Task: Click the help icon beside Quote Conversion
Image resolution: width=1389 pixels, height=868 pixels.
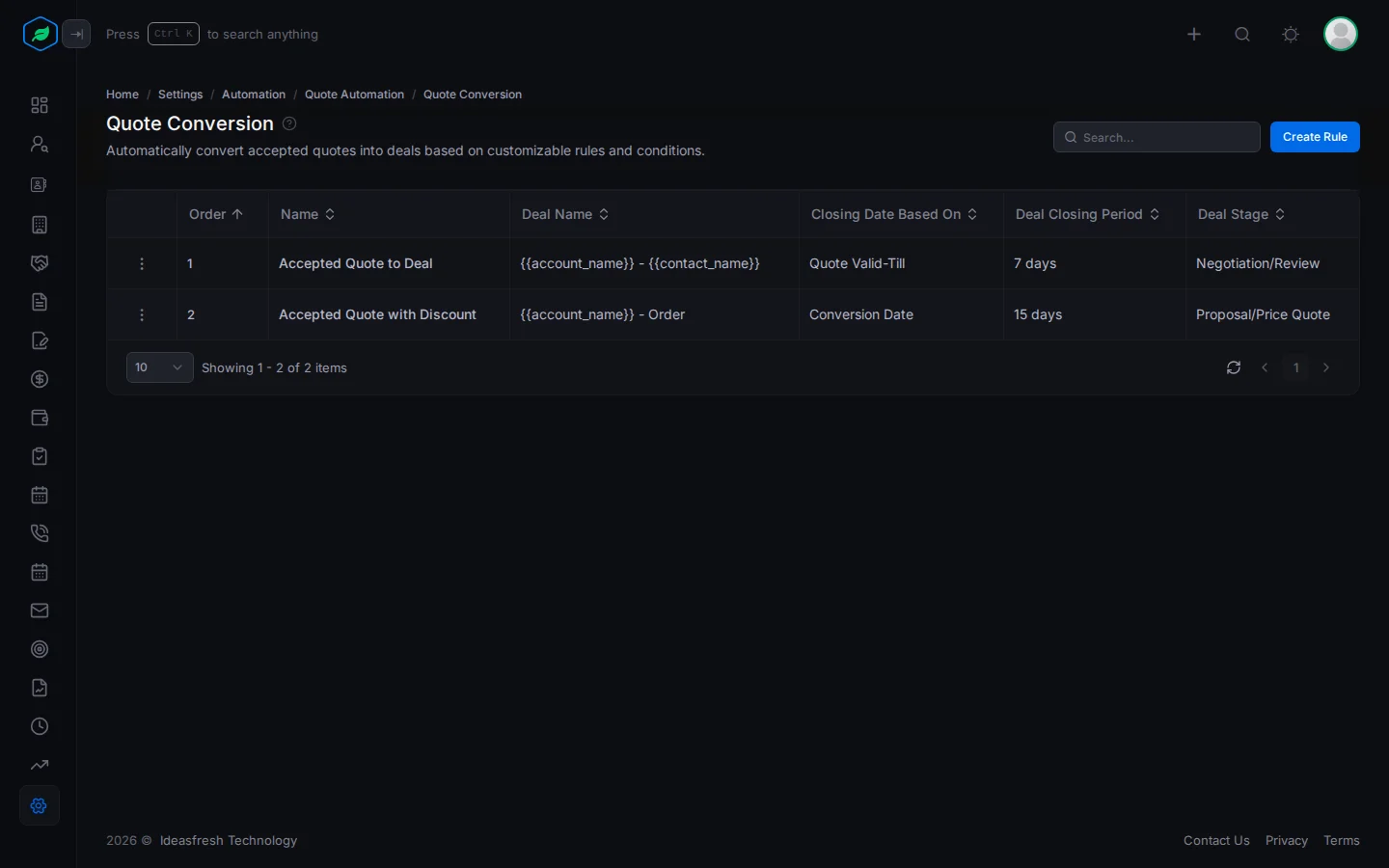Action: tap(289, 123)
